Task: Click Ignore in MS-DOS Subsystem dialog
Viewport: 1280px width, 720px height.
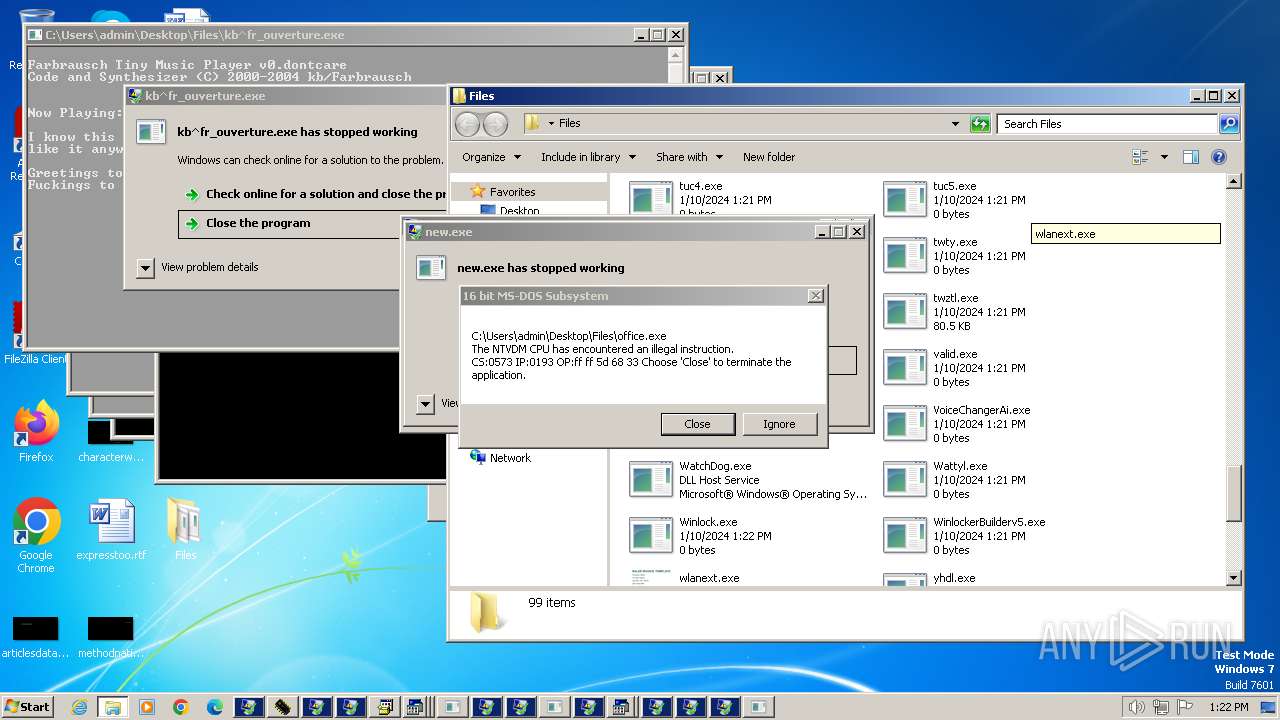Action: [x=779, y=424]
